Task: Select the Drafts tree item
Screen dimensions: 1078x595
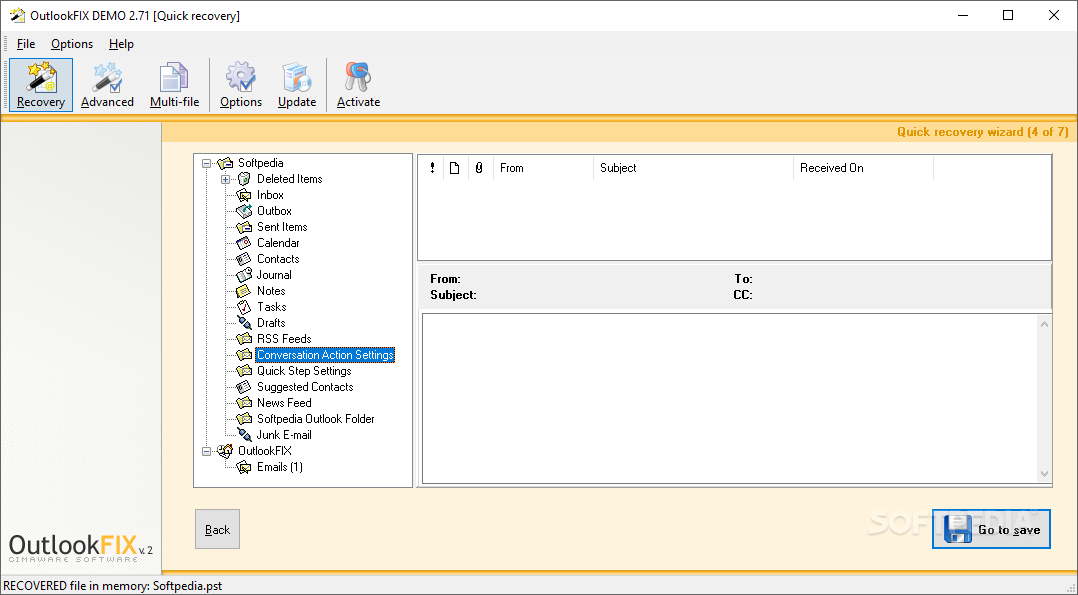Action: tap(271, 323)
